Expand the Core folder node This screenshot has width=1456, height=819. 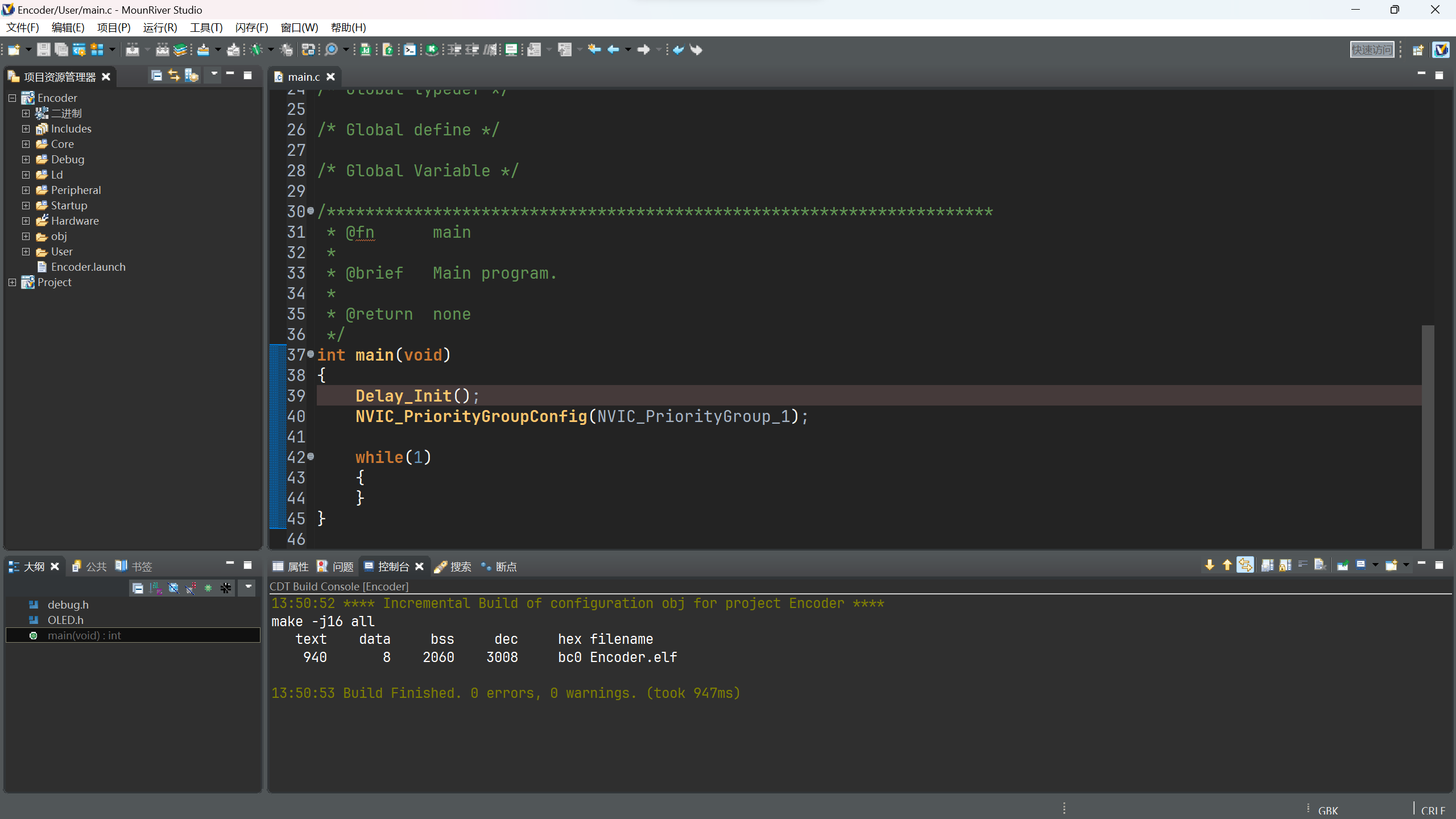[26, 144]
